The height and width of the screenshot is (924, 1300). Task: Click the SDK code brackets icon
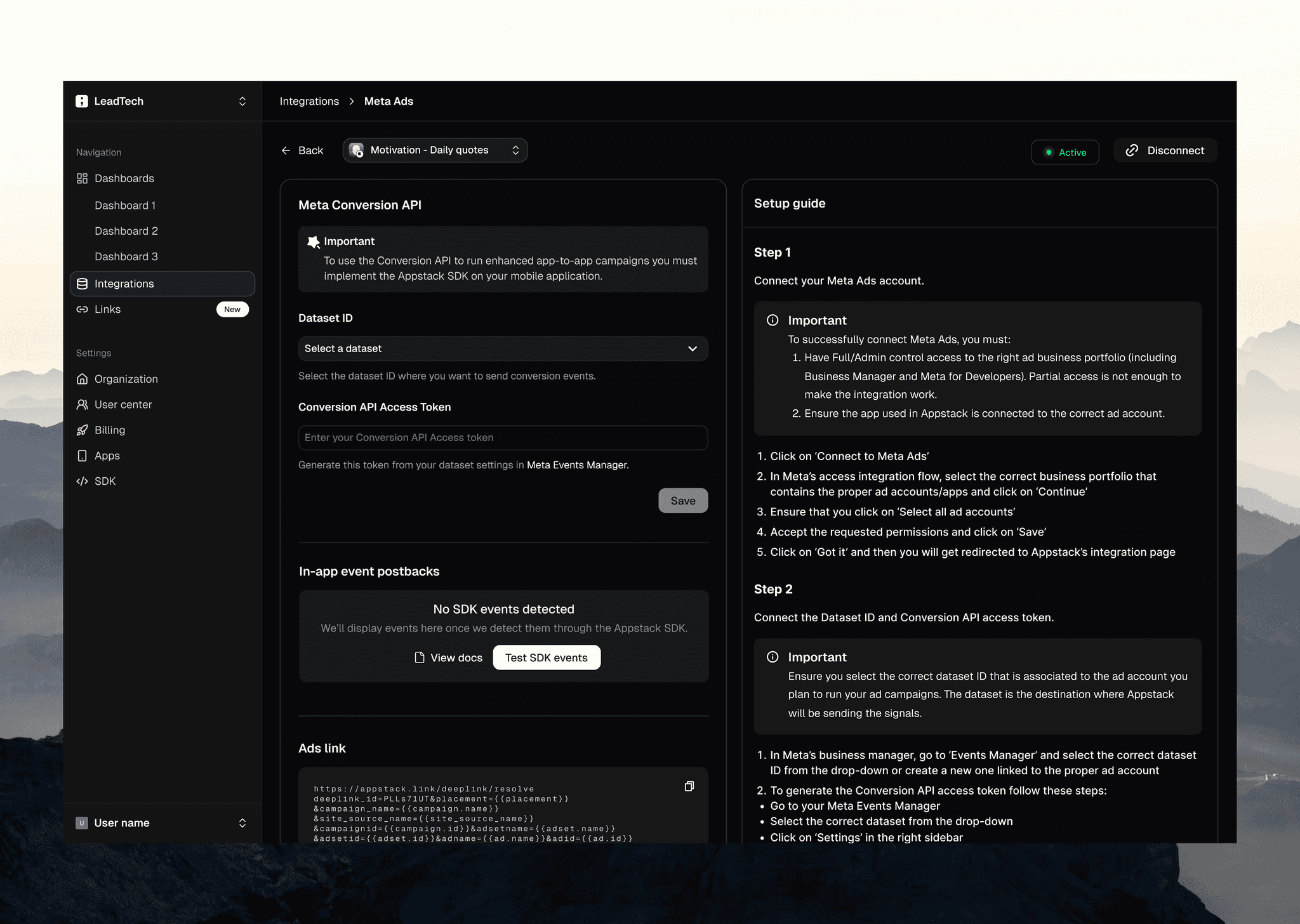(82, 481)
